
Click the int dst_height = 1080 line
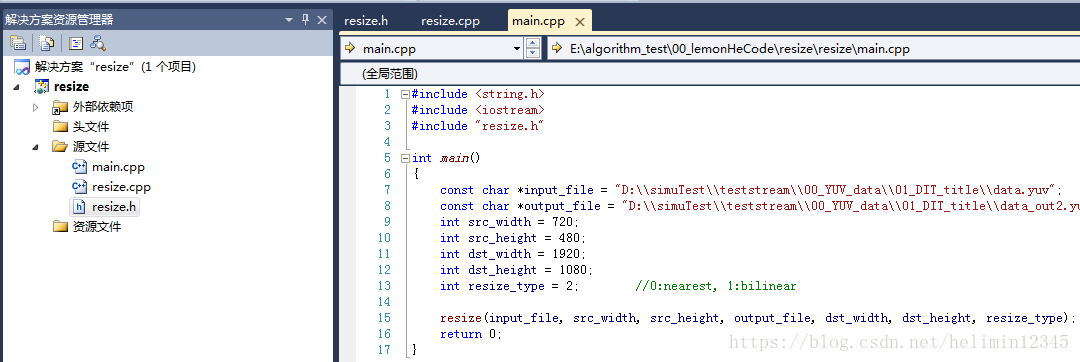click(x=517, y=270)
